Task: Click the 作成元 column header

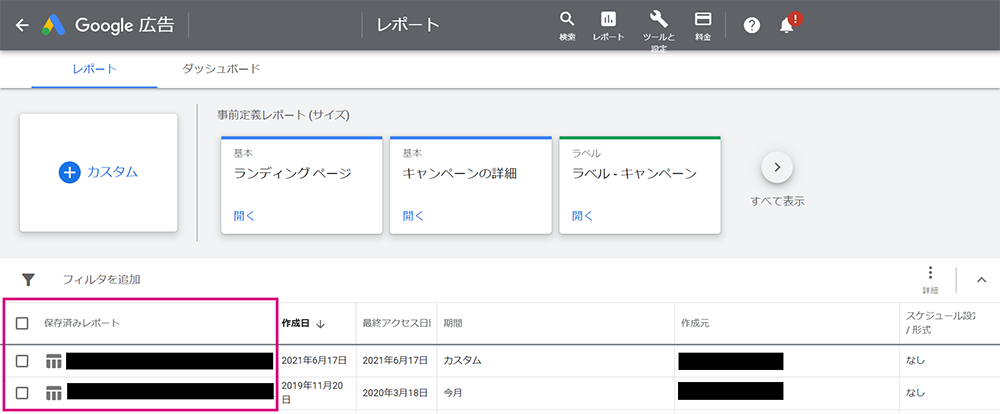Action: (x=695, y=323)
